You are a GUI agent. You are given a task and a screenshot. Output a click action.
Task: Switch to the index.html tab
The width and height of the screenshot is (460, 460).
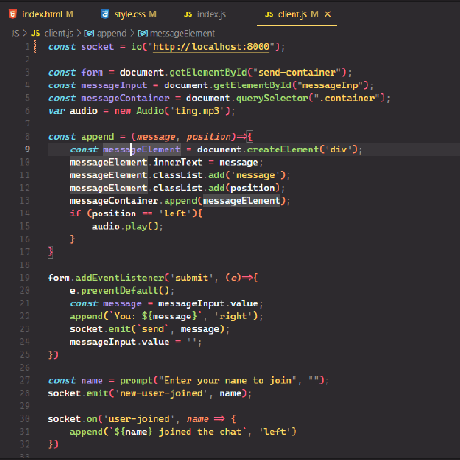pos(42,14)
